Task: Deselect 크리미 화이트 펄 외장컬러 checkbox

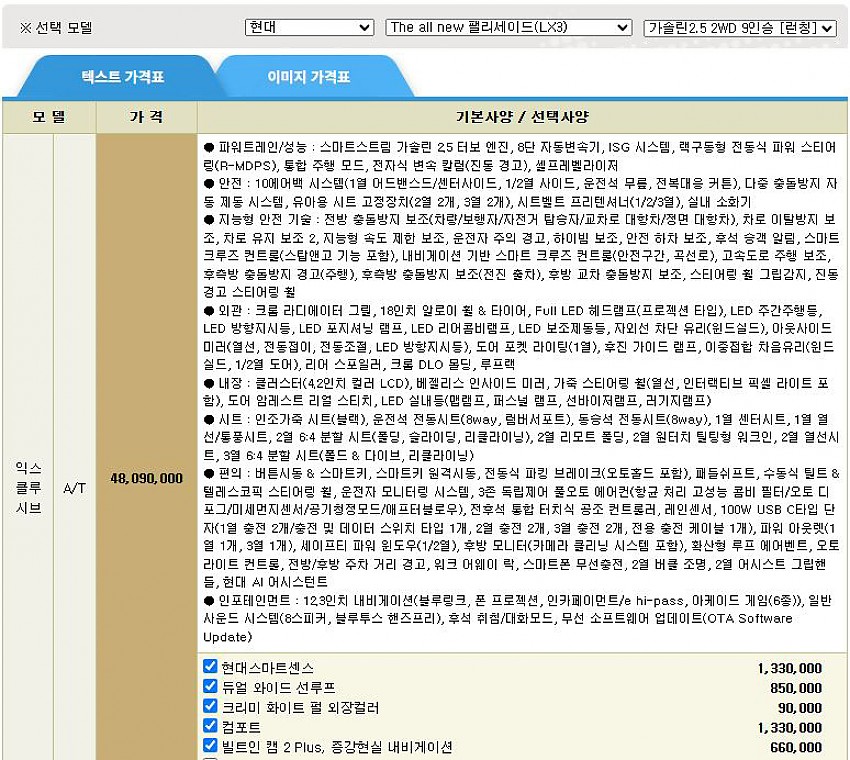Action: [210, 707]
